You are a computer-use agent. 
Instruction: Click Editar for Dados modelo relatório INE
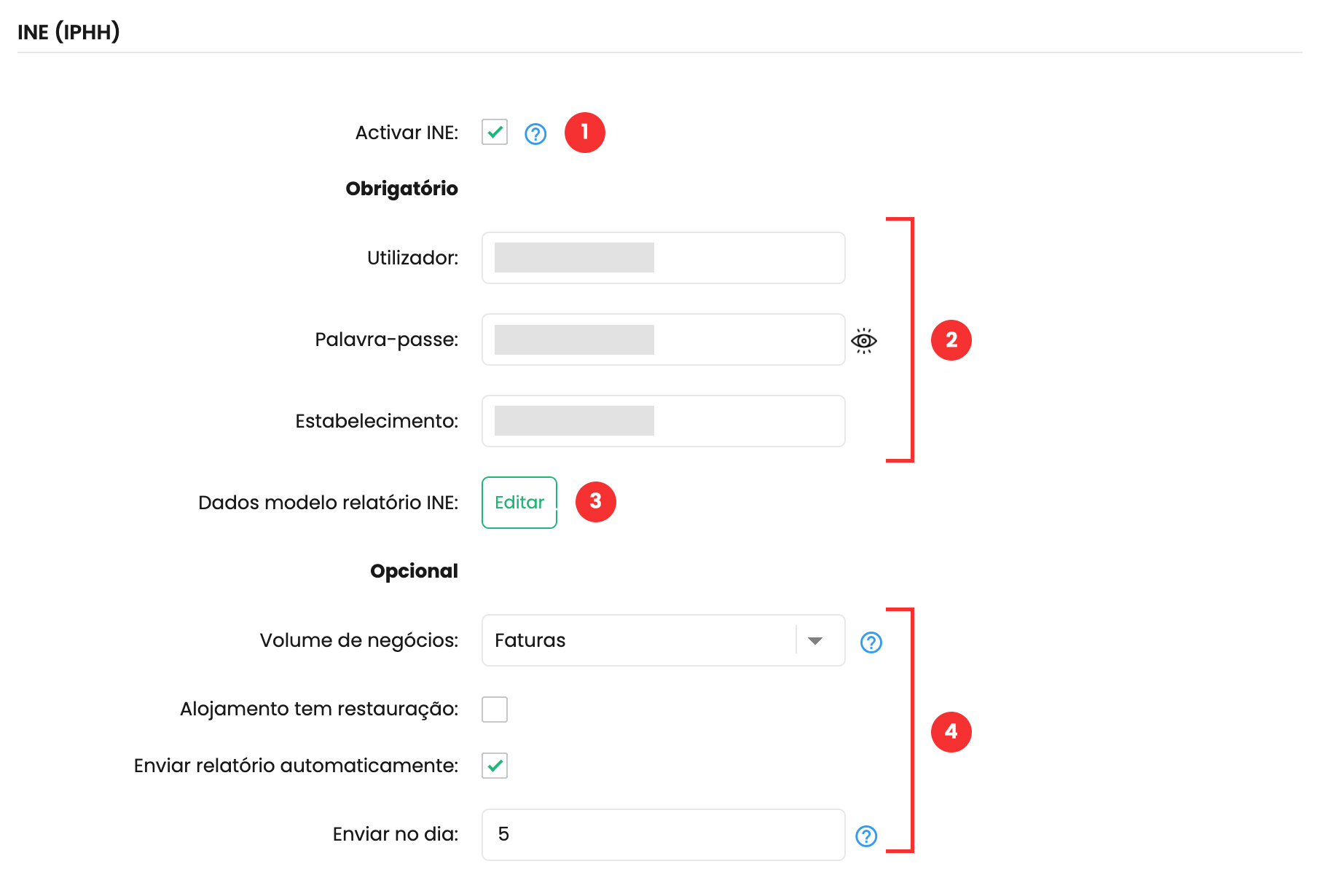[519, 502]
